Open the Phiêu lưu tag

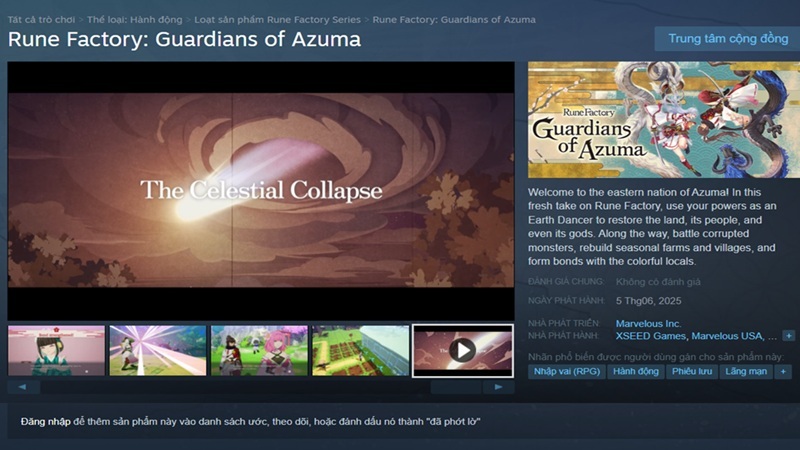(x=692, y=371)
